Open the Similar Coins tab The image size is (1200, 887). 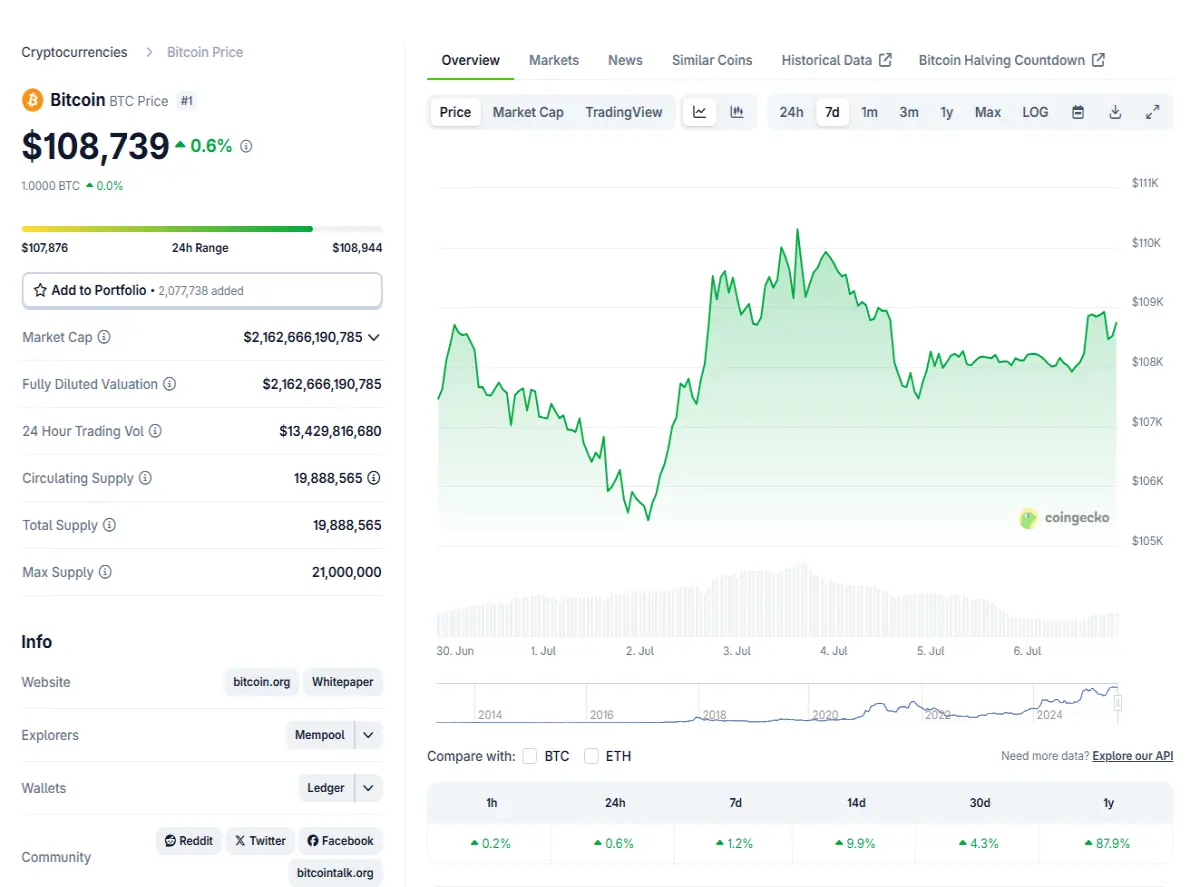click(712, 60)
